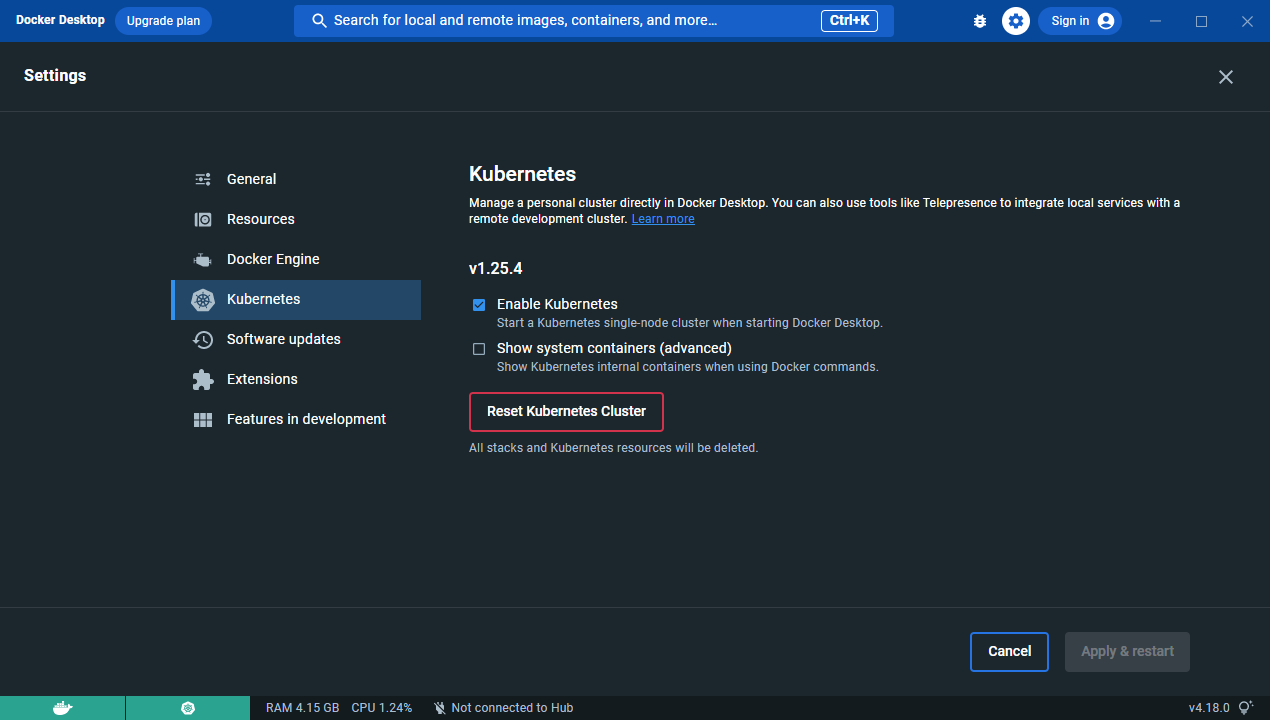Minimize the Docker Desktop window
Screen dimensions: 1270x720
click(1156, 21)
